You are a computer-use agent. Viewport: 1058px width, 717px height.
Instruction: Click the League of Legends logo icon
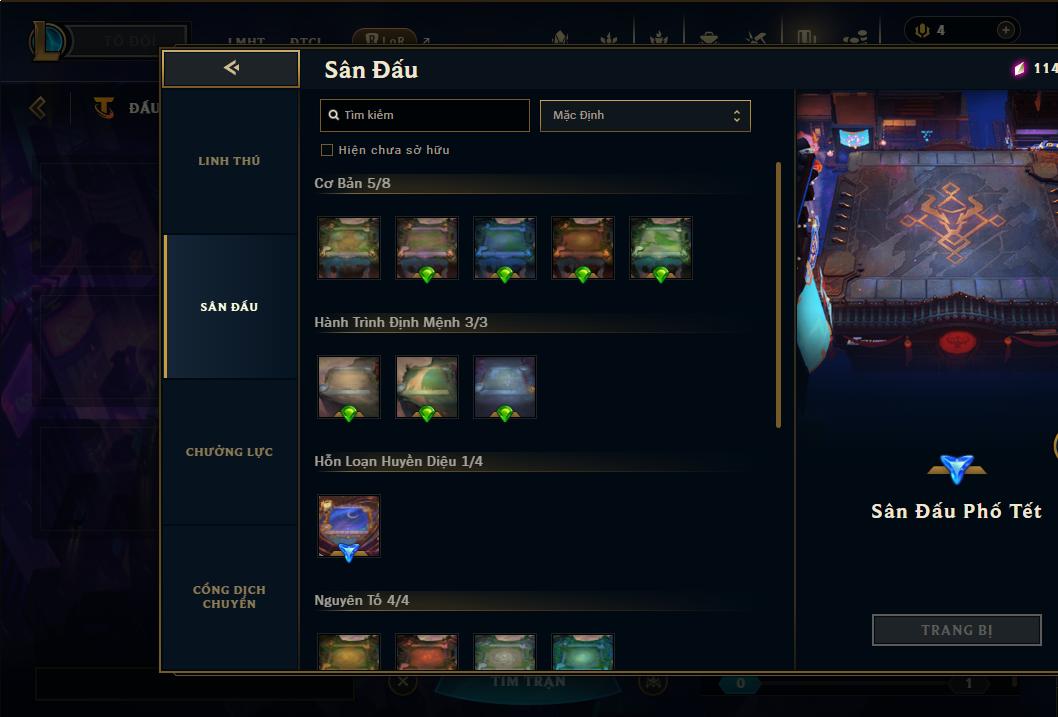pos(49,41)
